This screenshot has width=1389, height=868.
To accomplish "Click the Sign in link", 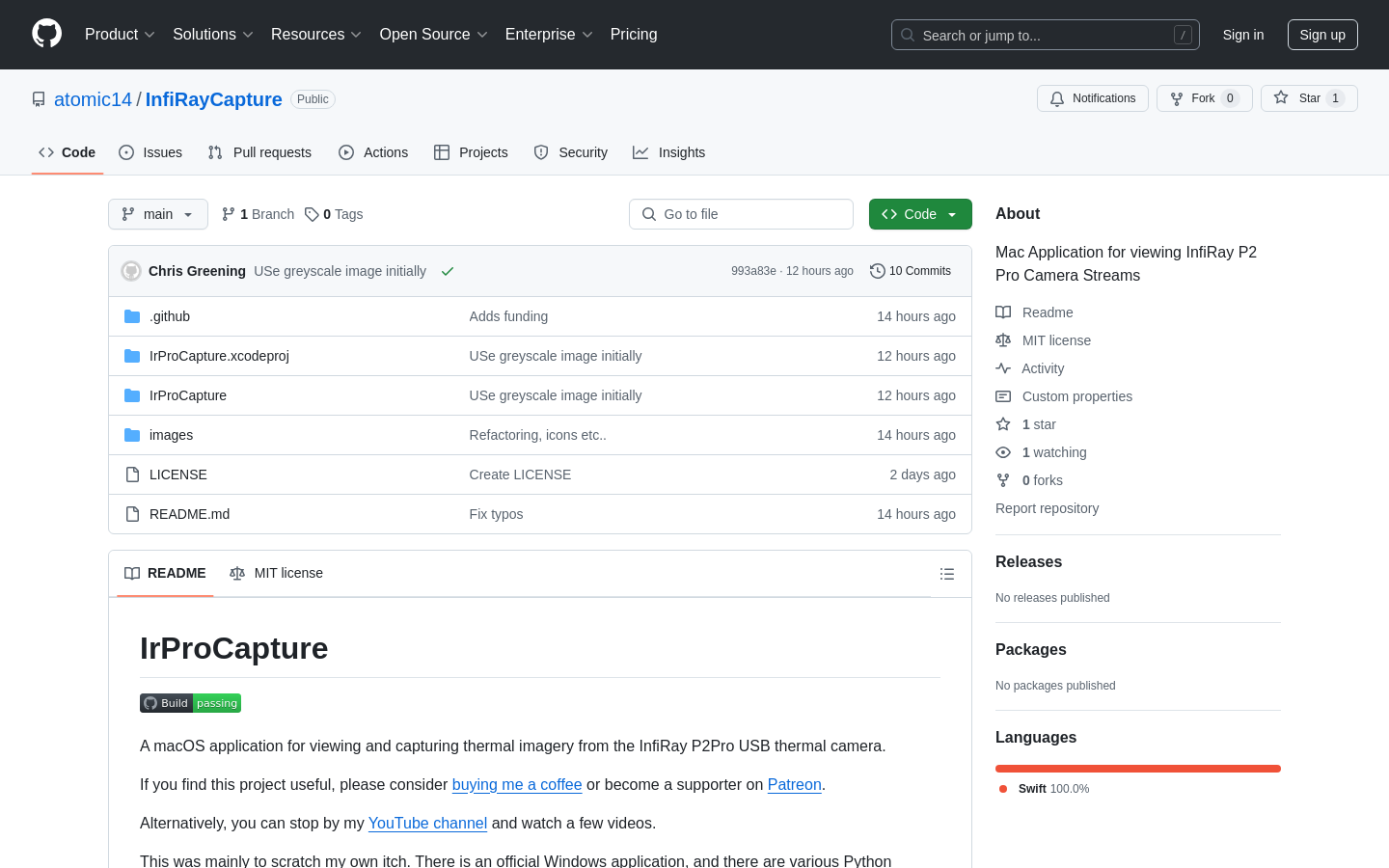I will [x=1243, y=35].
